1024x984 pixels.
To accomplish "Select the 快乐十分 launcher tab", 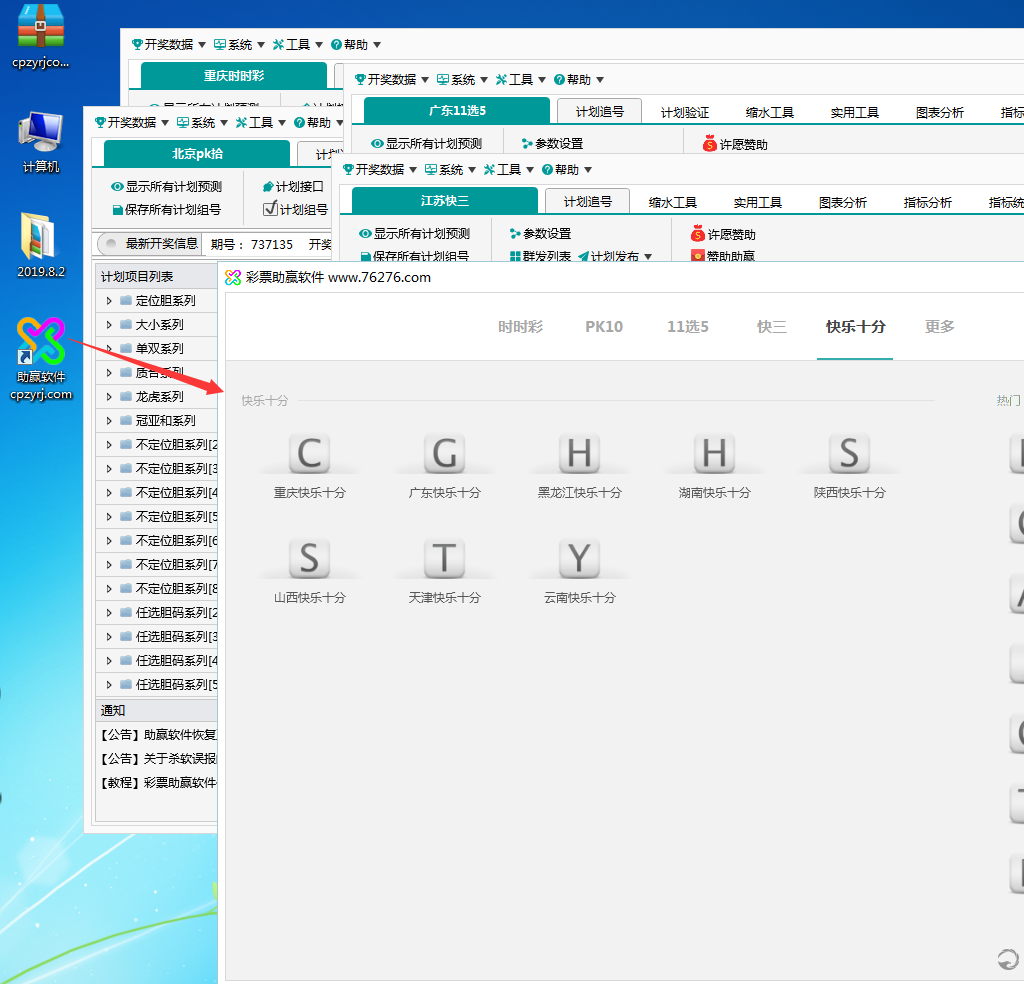I will tap(856, 326).
